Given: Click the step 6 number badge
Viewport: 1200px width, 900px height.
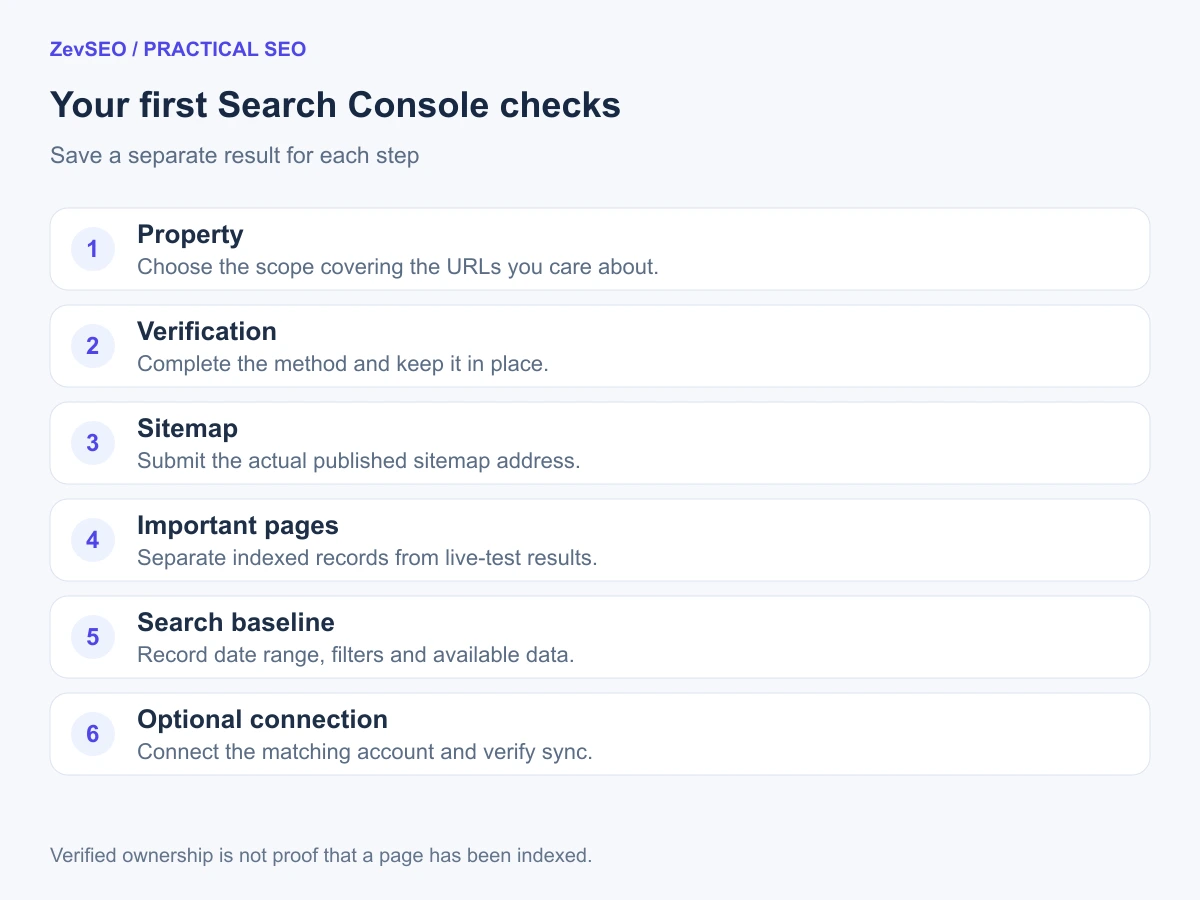Looking at the screenshot, I should point(93,734).
